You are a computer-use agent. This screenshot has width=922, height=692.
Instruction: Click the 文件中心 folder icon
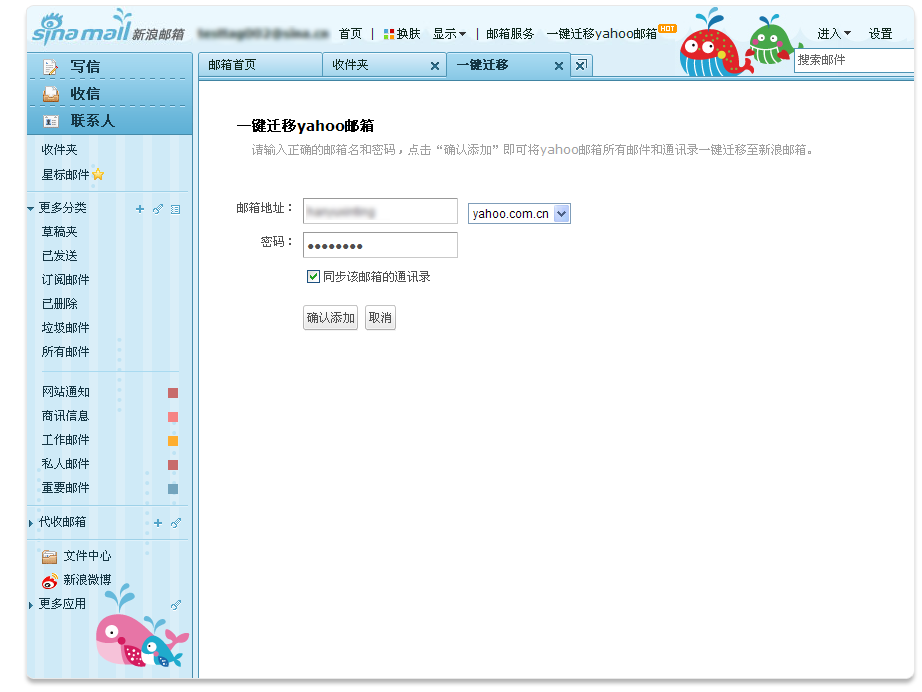tap(49, 556)
